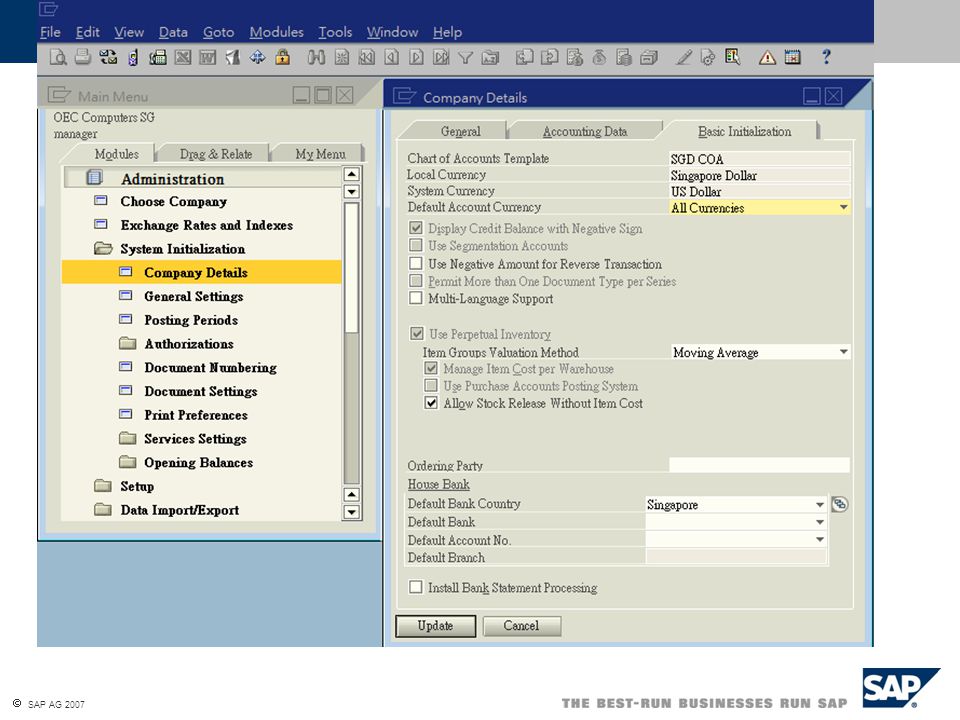
Task: Go to the first data record
Action: tap(366, 58)
